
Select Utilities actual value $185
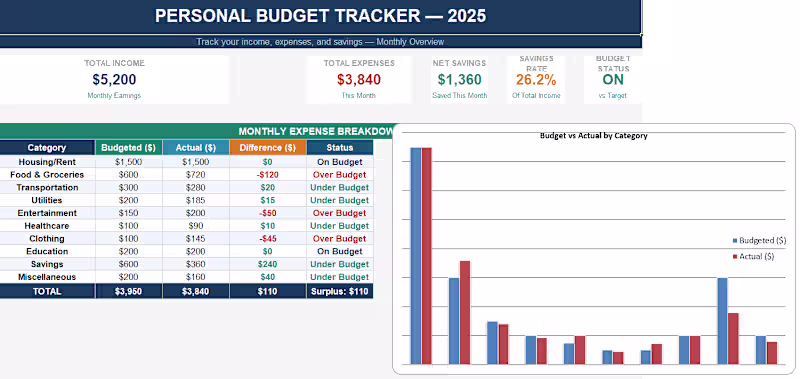(x=195, y=200)
